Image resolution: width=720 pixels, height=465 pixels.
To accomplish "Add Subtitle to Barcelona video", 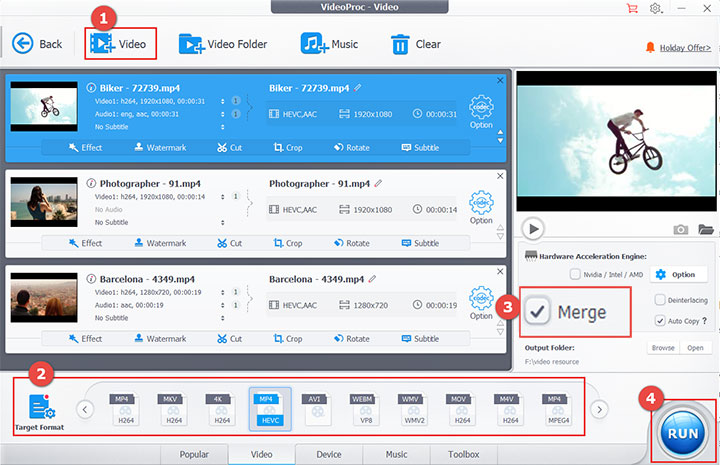I will pyautogui.click(x=420, y=338).
